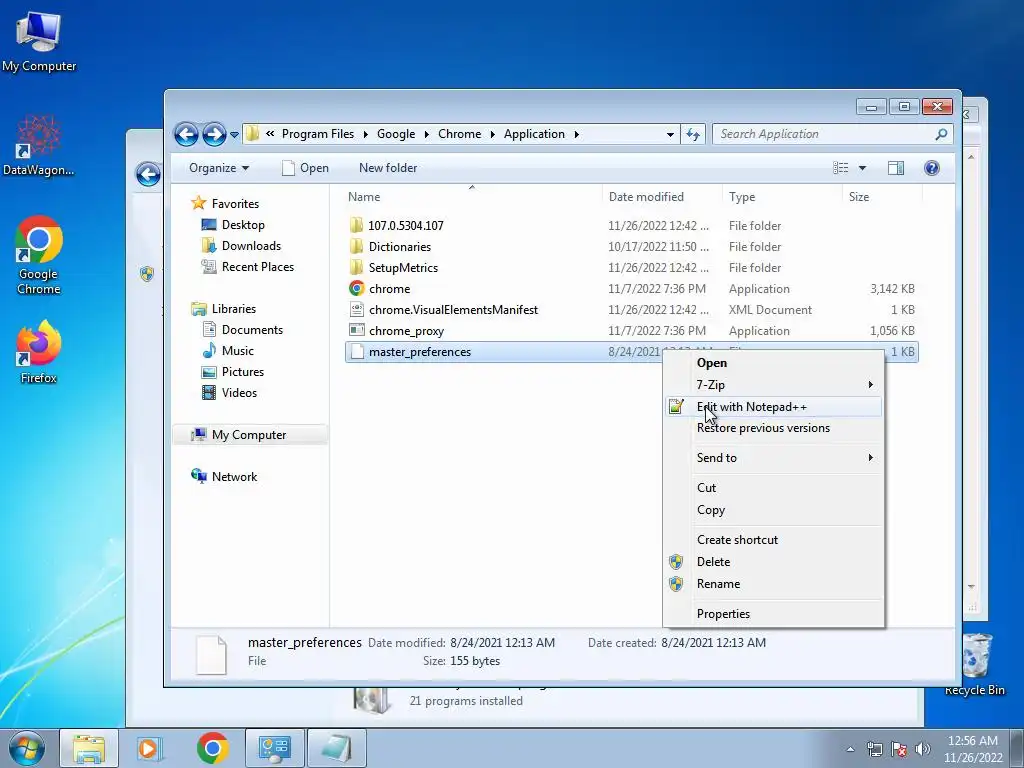1024x768 pixels.
Task: Click the volume speaker tray icon
Action: [x=923, y=749]
